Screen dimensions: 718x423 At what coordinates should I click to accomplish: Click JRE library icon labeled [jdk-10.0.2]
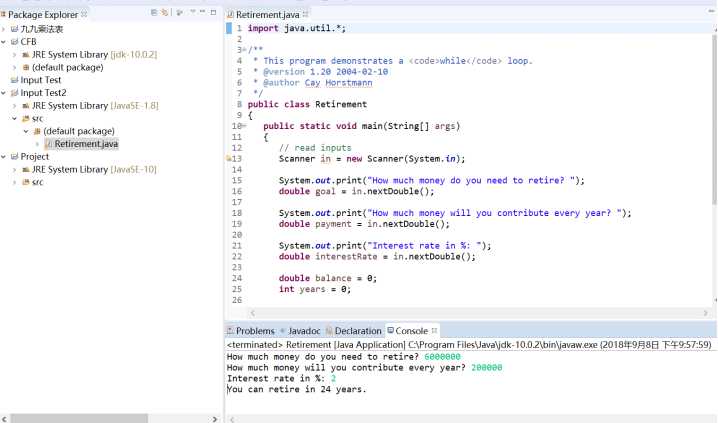(26, 54)
